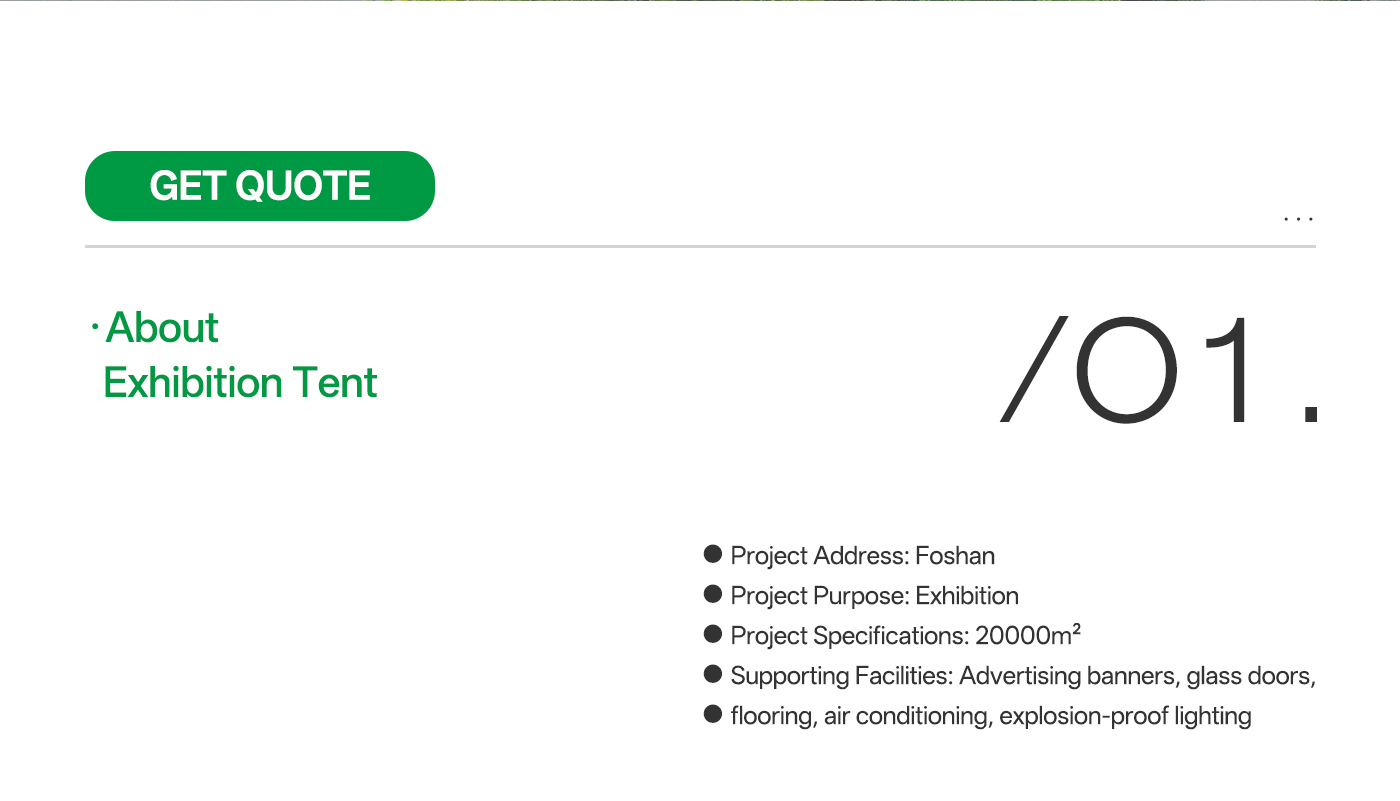This screenshot has height=801, width=1400.
Task: Select the Exhibition Tent heading text
Action: click(240, 383)
